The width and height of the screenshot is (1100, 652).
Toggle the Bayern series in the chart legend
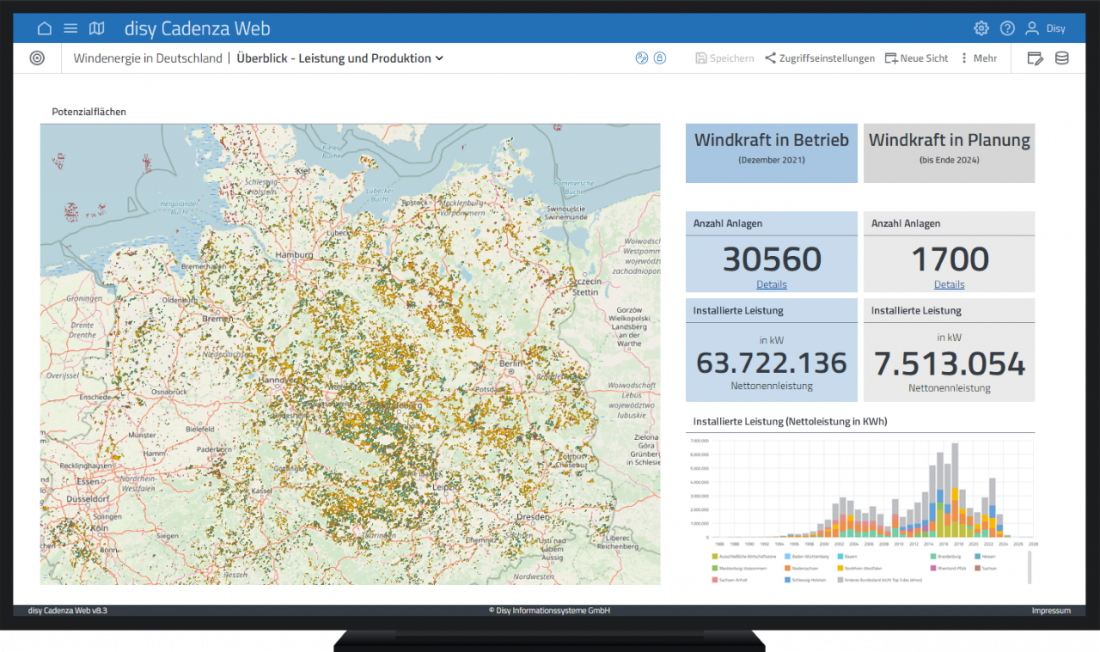(x=846, y=556)
